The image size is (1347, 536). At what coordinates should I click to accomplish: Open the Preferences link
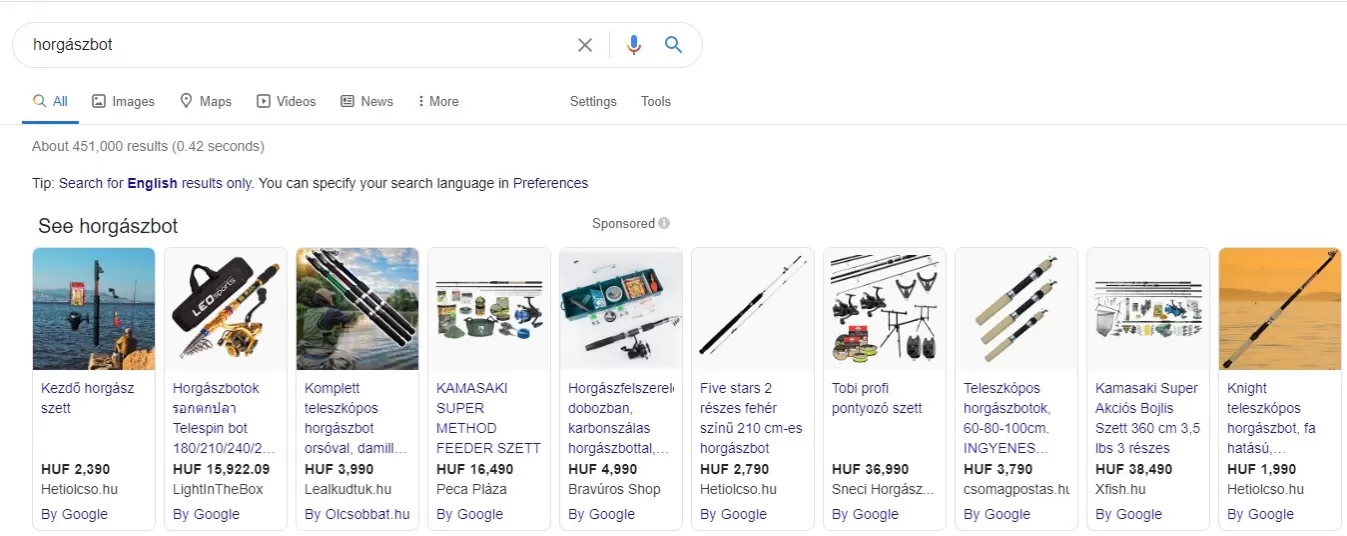550,183
